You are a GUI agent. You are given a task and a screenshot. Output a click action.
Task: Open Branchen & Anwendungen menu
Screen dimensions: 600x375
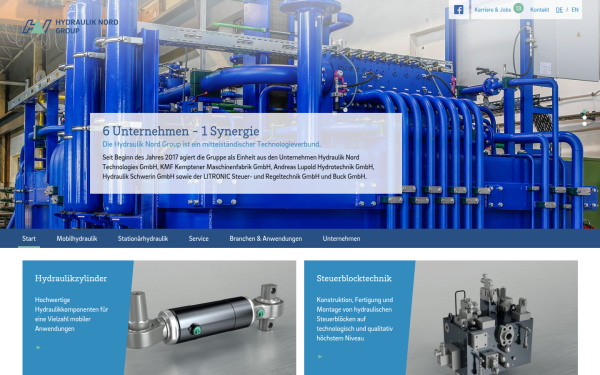[266, 238]
